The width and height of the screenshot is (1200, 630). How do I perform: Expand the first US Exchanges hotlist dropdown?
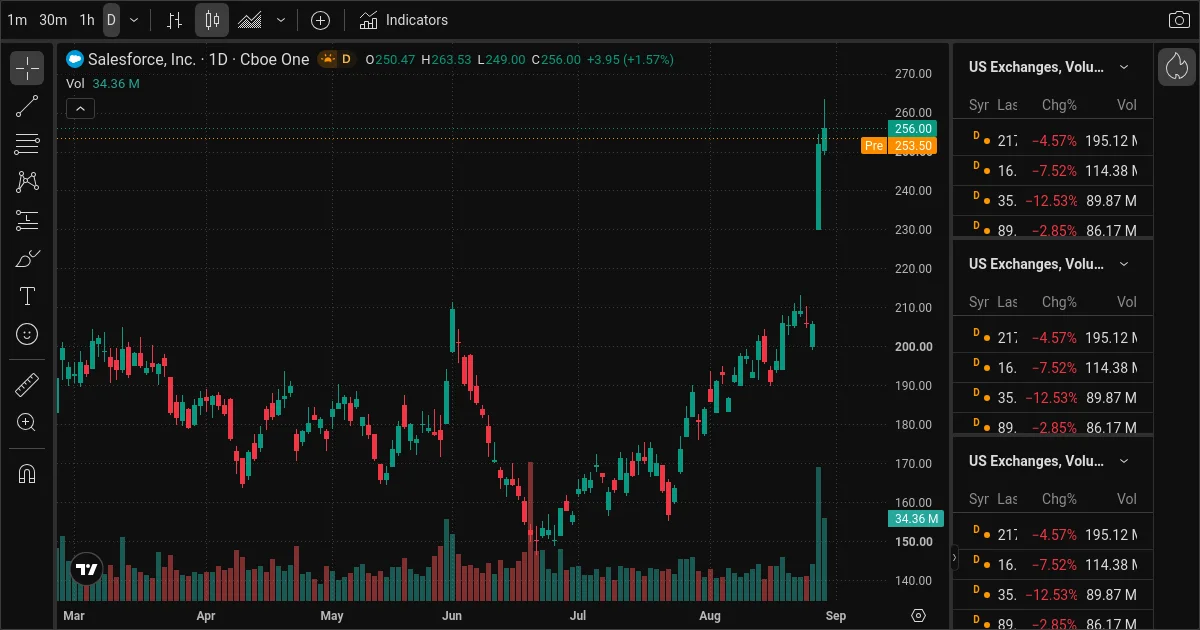click(1124, 67)
